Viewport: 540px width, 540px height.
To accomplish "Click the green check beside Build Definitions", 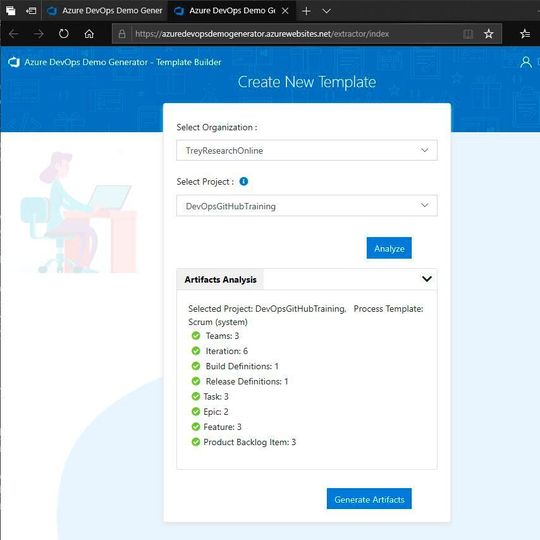I will click(x=196, y=366).
